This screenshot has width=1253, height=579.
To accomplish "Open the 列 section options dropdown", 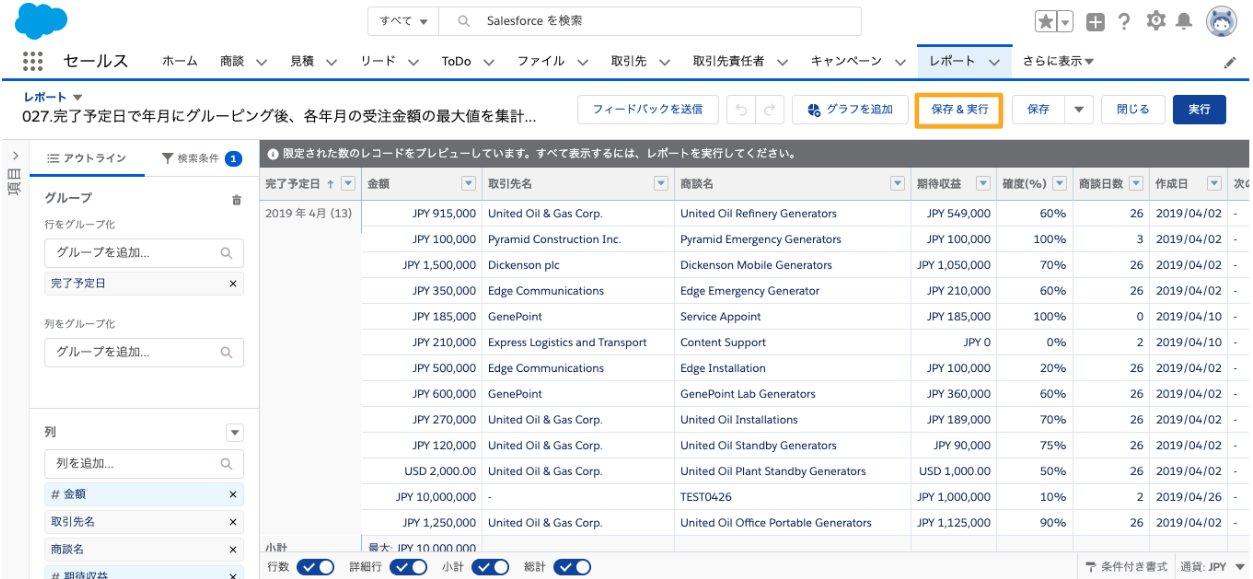I will (x=235, y=433).
